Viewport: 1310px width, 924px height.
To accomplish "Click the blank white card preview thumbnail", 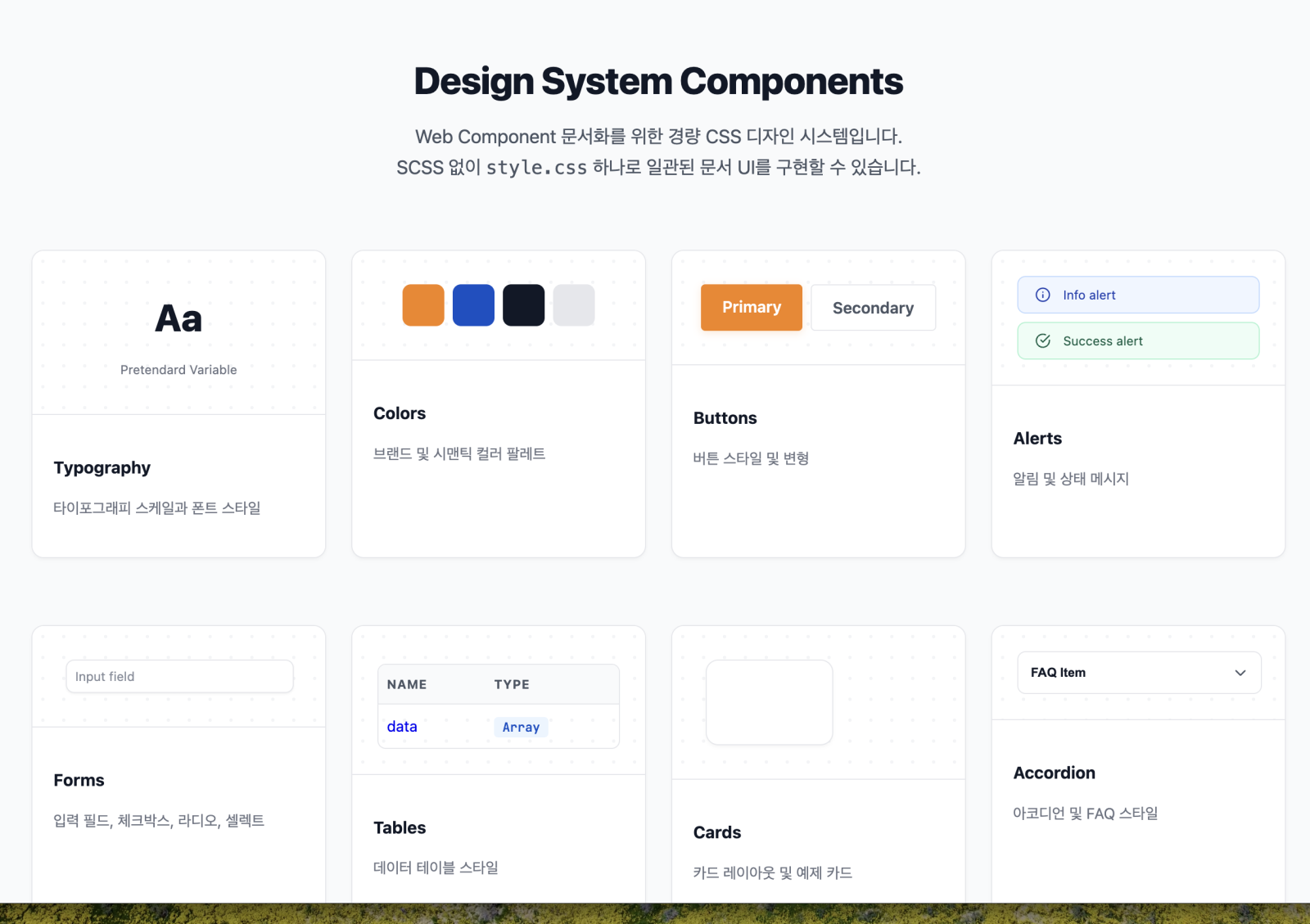I will [769, 702].
